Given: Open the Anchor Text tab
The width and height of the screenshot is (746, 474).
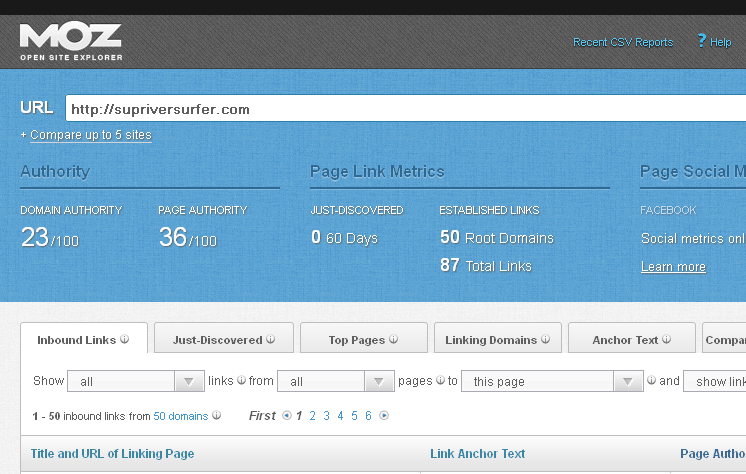Looking at the screenshot, I should [x=632, y=338].
